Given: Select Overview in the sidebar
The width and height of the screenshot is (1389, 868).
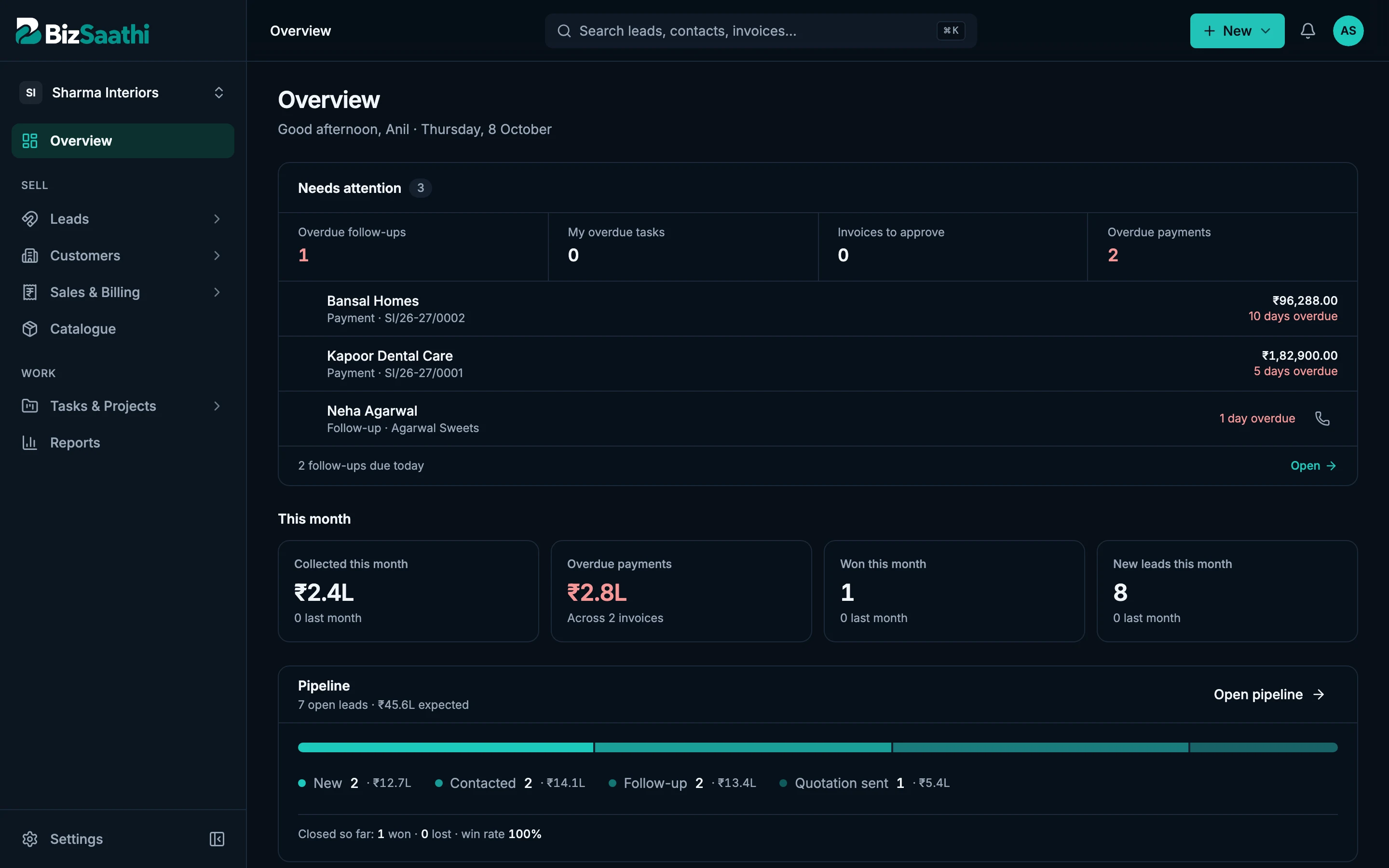Looking at the screenshot, I should pyautogui.click(x=123, y=141).
